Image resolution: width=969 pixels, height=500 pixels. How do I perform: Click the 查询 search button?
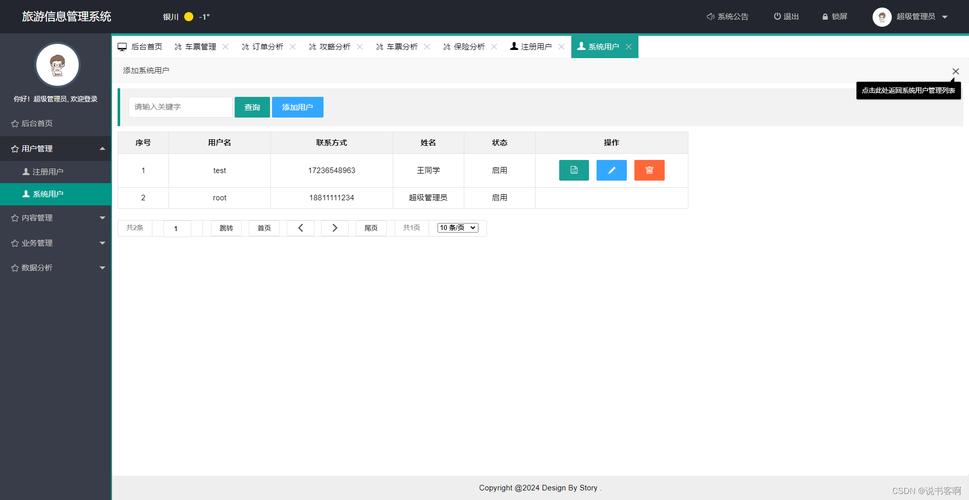tap(252, 107)
